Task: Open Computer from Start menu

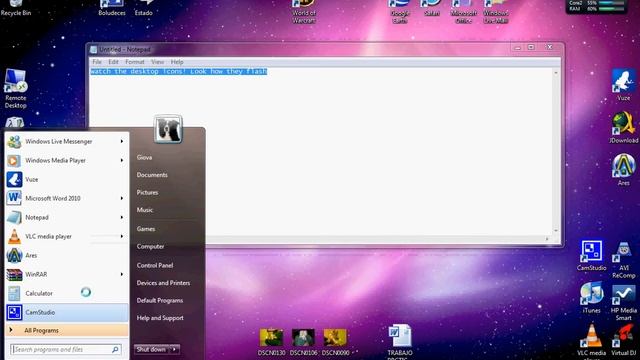Action: (x=151, y=247)
